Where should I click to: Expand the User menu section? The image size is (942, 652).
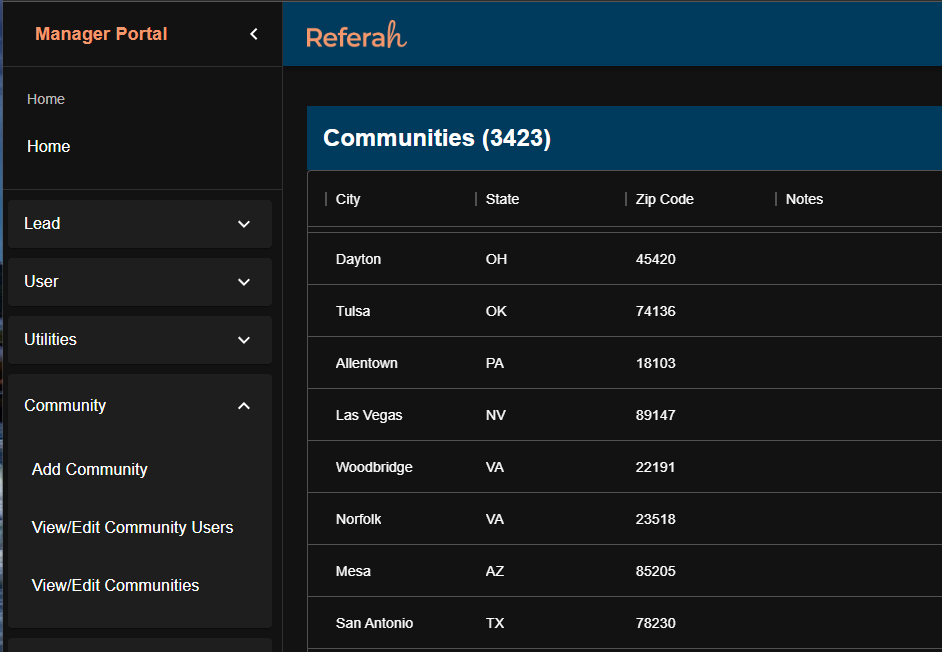point(140,282)
